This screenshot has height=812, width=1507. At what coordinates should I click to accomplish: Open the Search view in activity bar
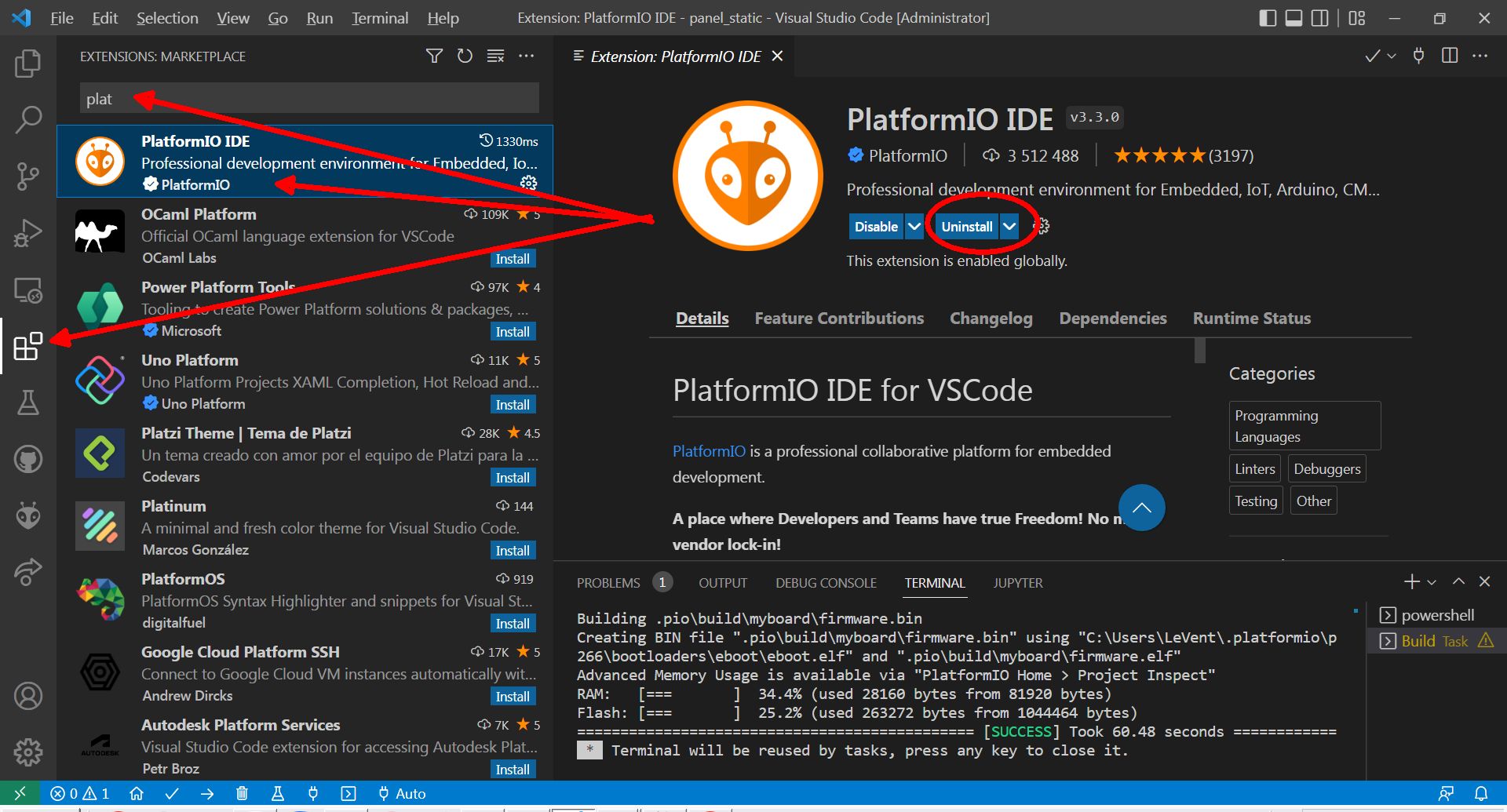[28, 120]
